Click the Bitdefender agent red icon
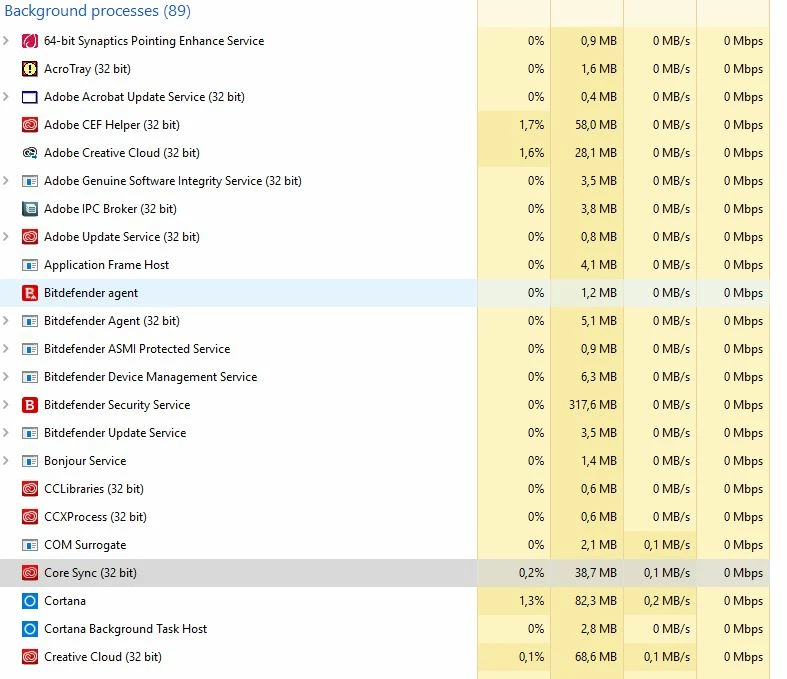The height and width of the screenshot is (679, 787). pos(30,293)
